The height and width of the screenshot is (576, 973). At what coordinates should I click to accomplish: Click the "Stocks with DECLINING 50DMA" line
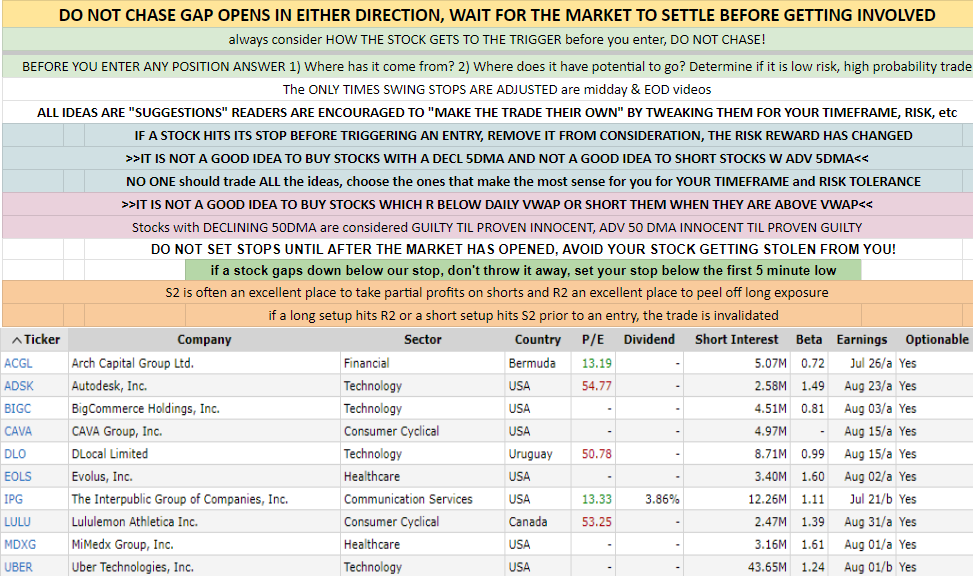(x=488, y=227)
